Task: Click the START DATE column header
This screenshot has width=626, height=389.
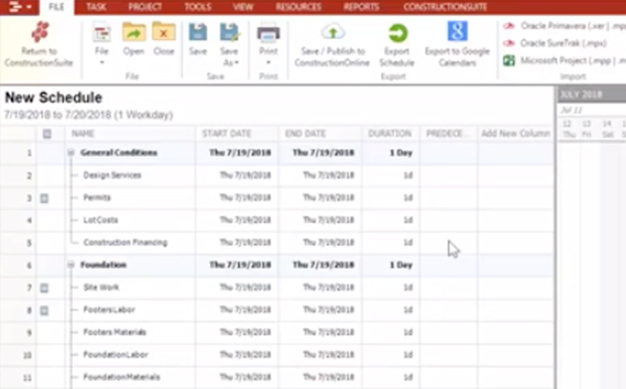Action: tap(226, 133)
